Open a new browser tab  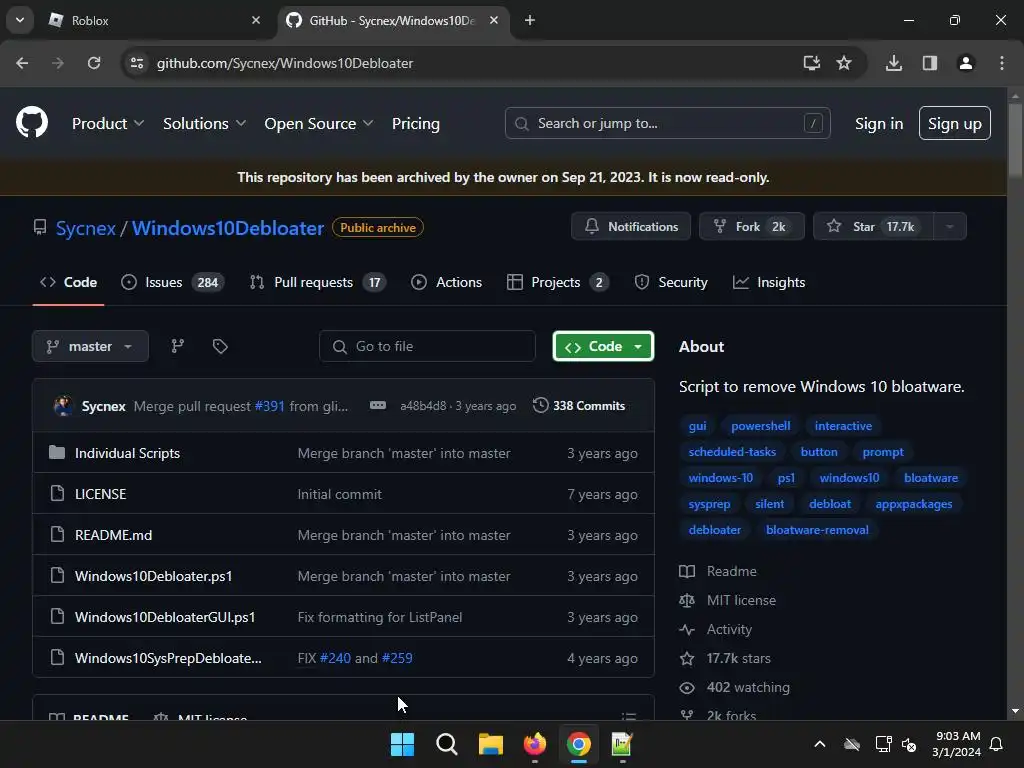coord(530,20)
